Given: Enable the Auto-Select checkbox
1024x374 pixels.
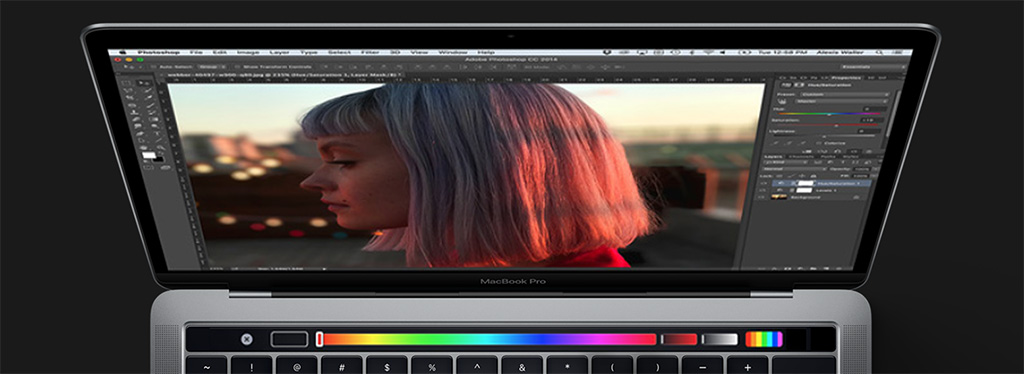Looking at the screenshot, I should 152,67.
